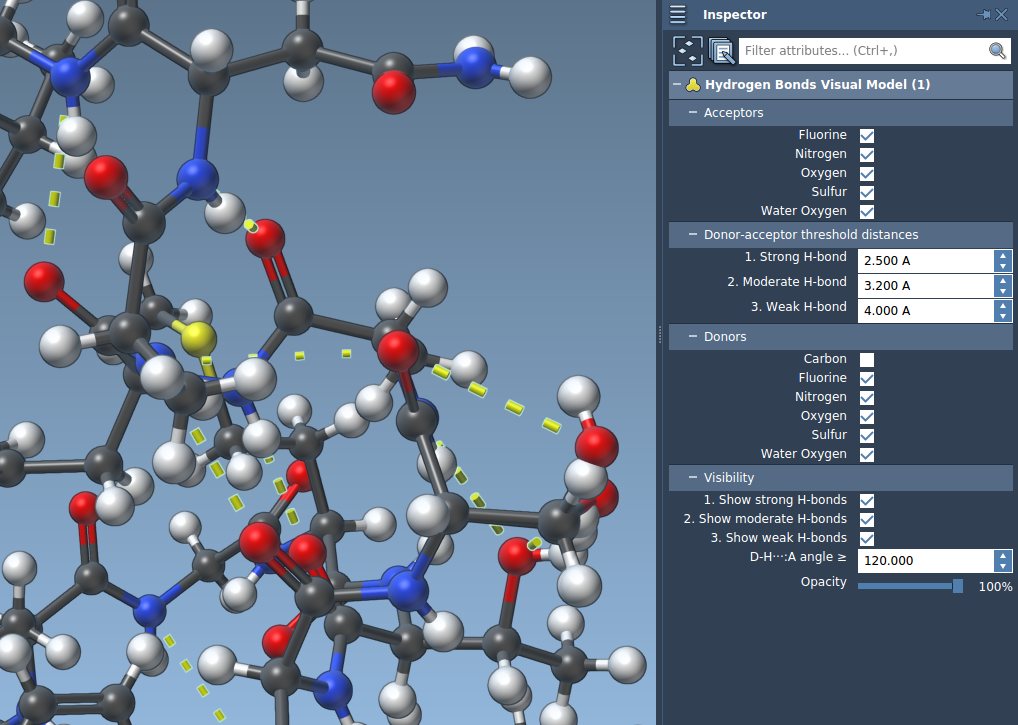Collapse the Visibility section
This screenshot has height=725, width=1018.
[693, 478]
